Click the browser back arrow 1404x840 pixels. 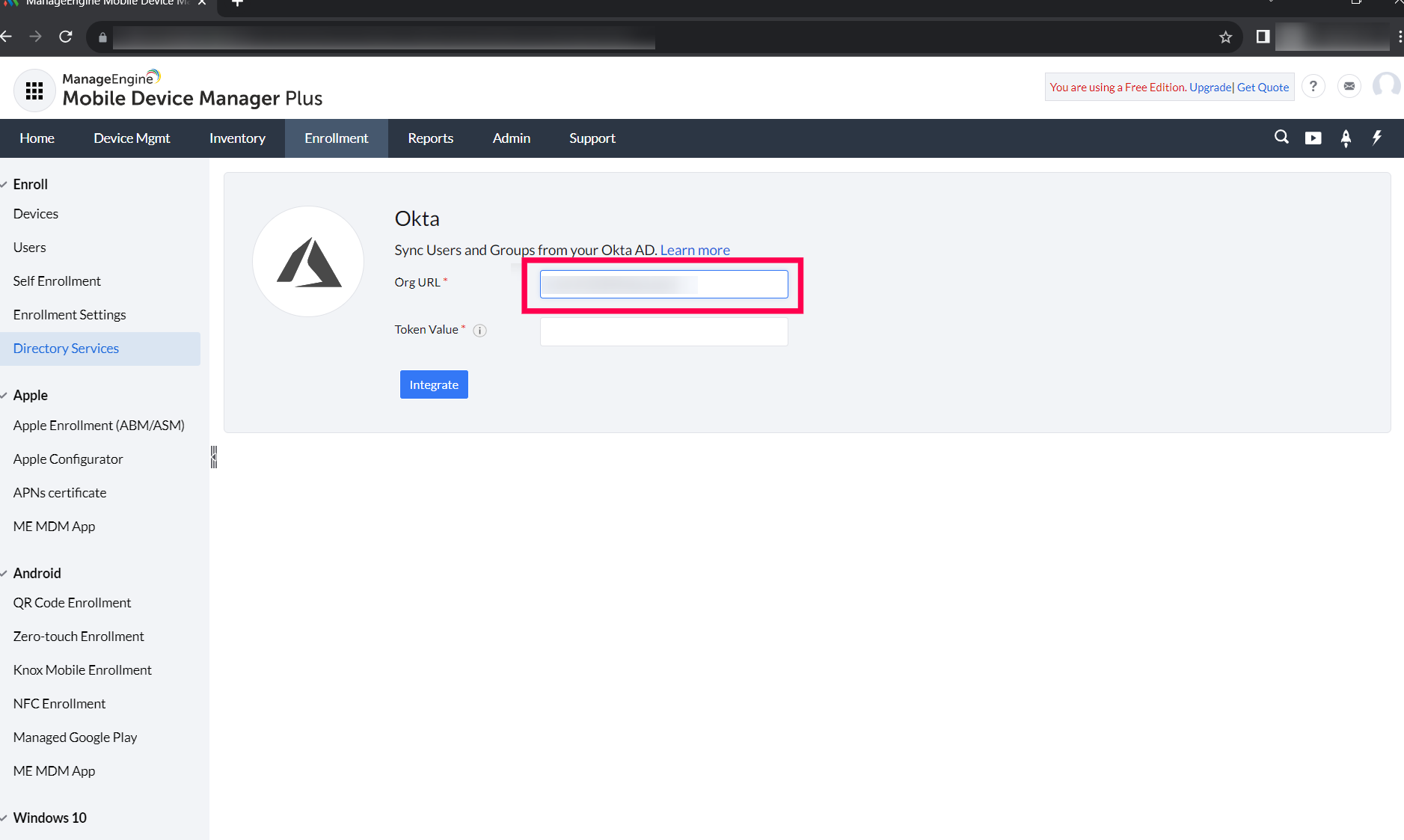point(7,36)
